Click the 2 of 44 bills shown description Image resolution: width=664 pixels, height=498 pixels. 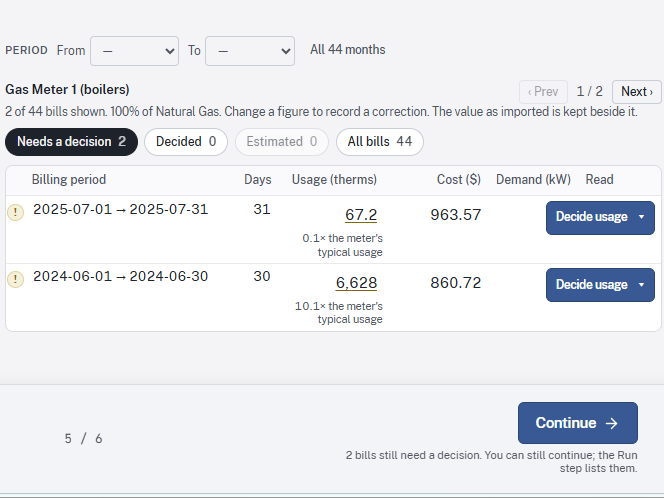tap(321, 112)
